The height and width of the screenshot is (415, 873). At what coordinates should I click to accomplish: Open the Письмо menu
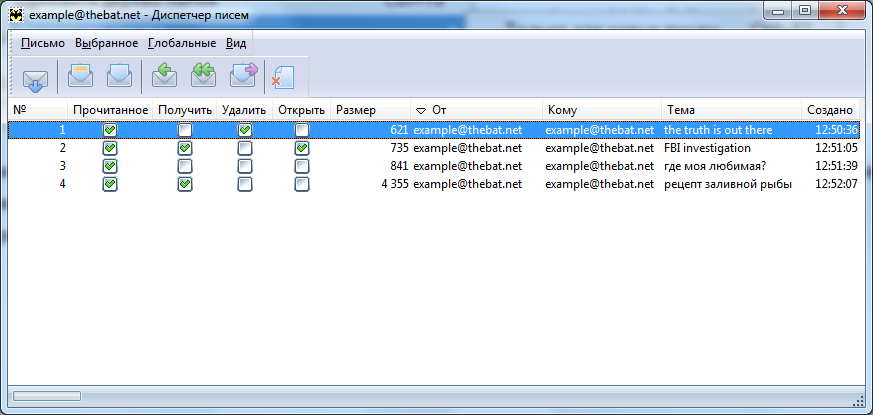[x=43, y=43]
